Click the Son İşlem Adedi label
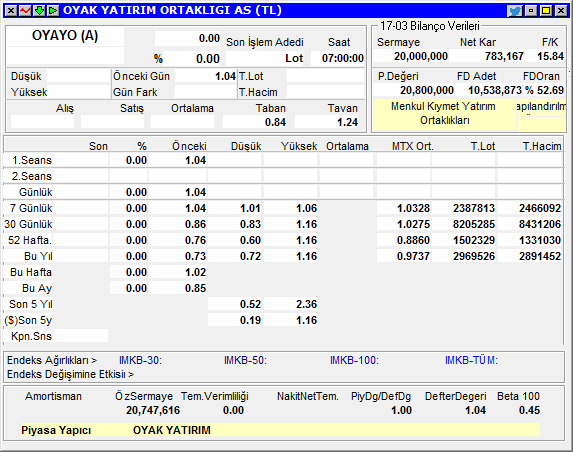Image resolution: width=573 pixels, height=452 pixels. (x=265, y=42)
